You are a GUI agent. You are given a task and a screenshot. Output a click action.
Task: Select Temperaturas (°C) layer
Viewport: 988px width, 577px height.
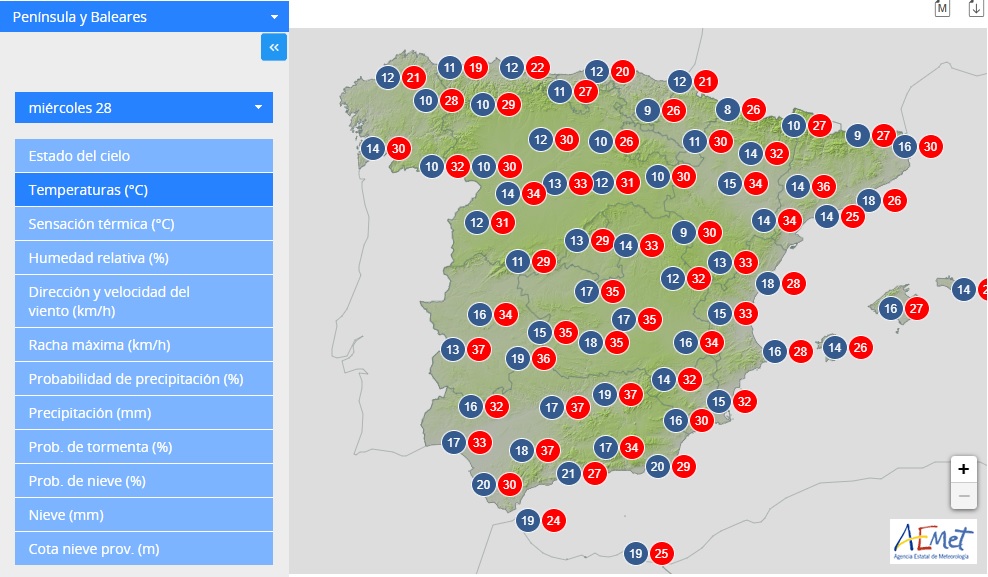click(144, 190)
